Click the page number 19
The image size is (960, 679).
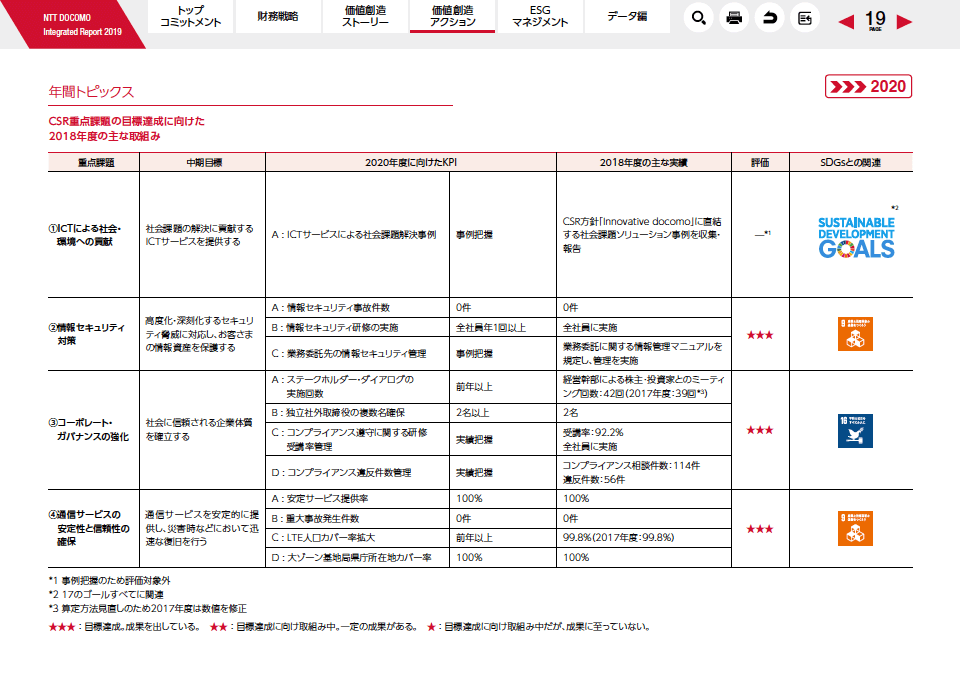pos(875,20)
